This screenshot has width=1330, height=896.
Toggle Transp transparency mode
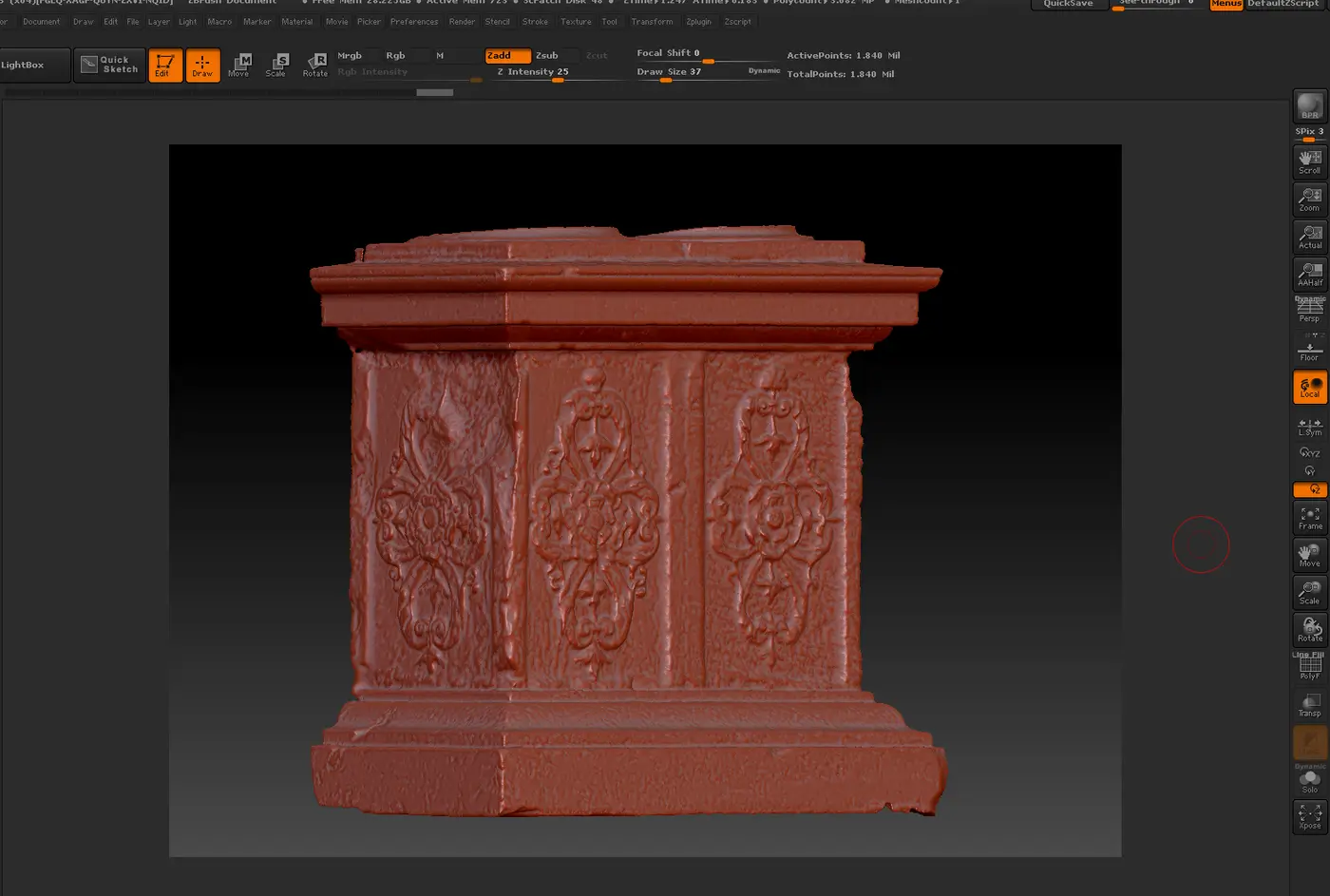(x=1310, y=704)
